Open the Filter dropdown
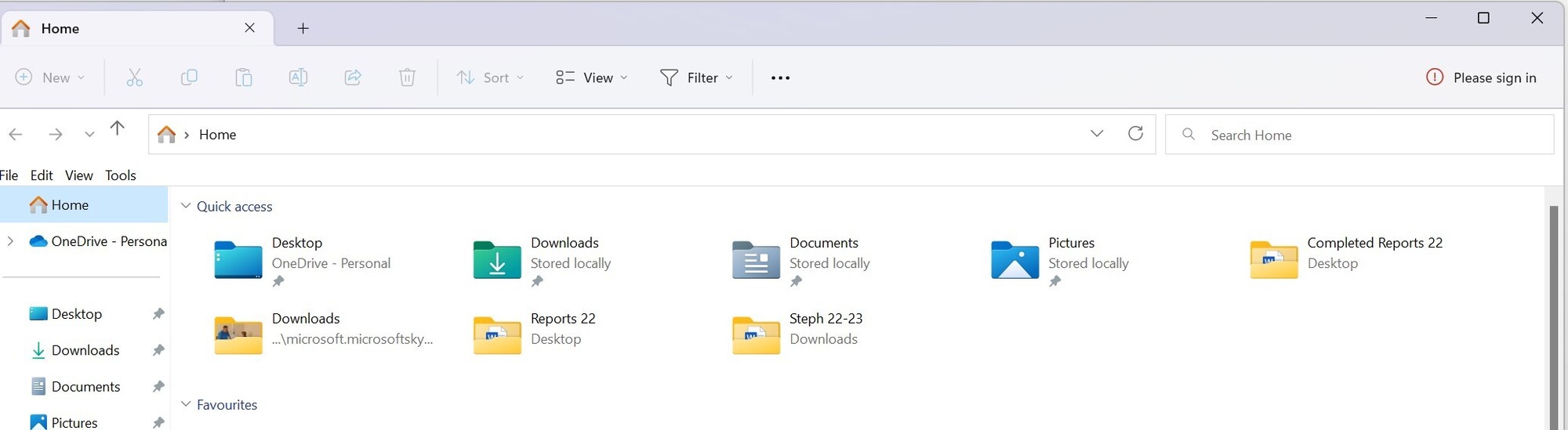 tap(697, 78)
